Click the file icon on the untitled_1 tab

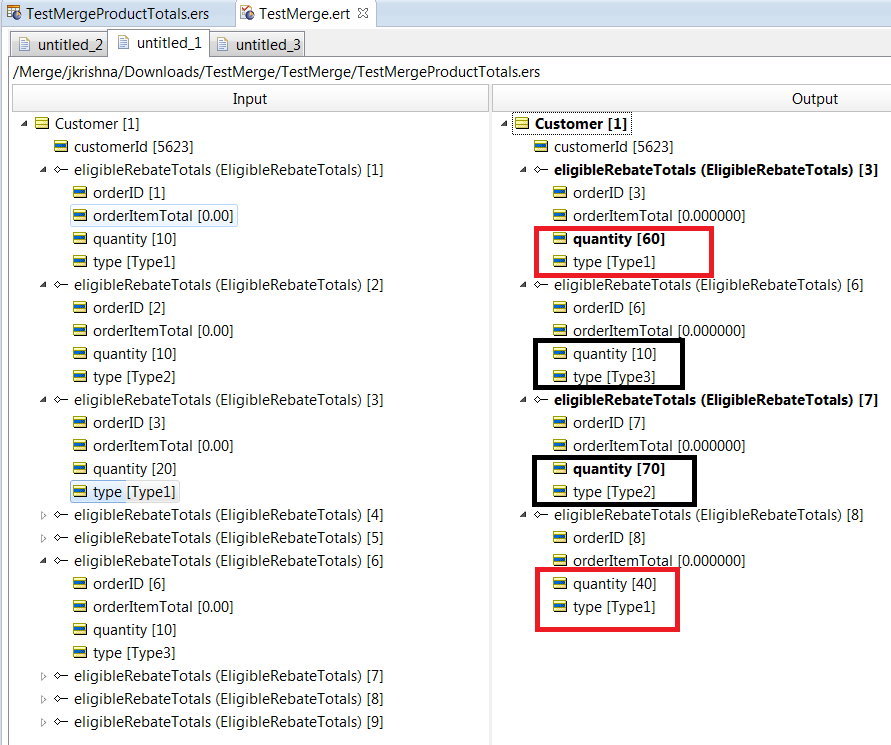[x=126, y=43]
